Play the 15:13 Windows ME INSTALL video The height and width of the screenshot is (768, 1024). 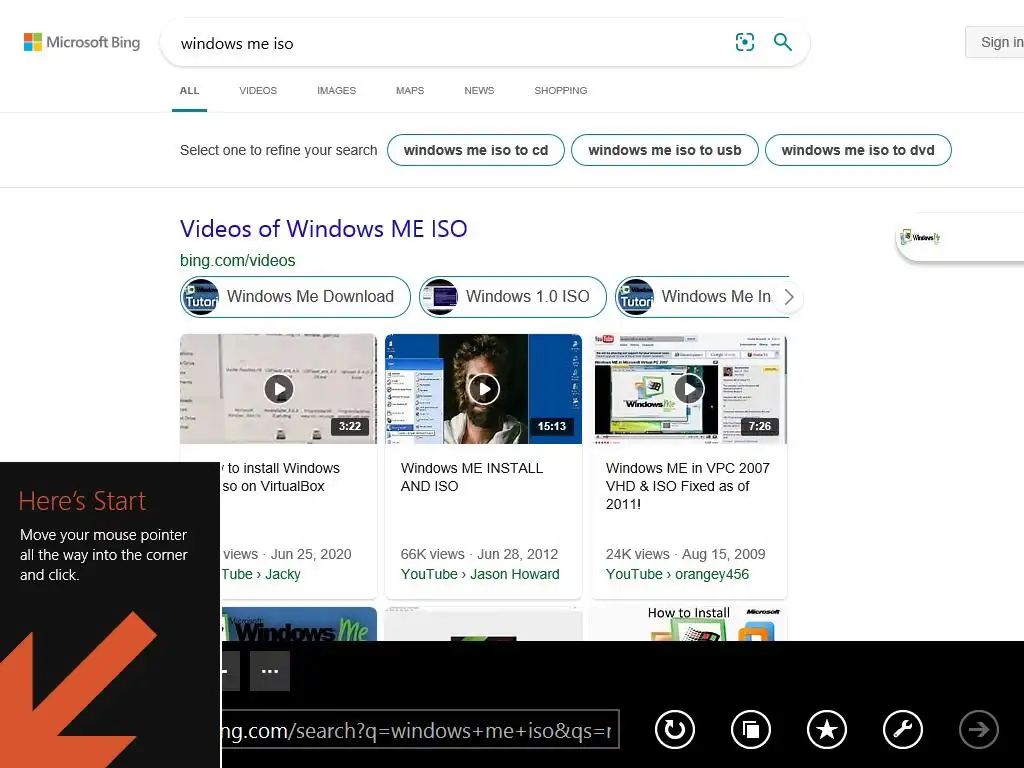(x=483, y=389)
